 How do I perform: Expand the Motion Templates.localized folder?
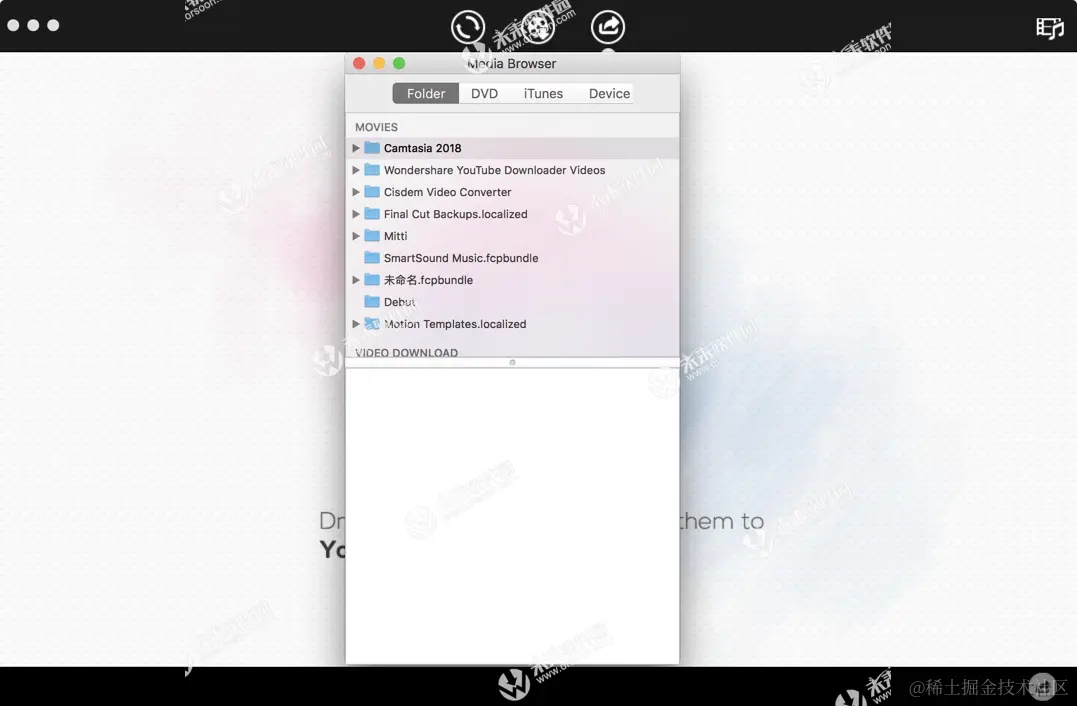click(x=356, y=323)
